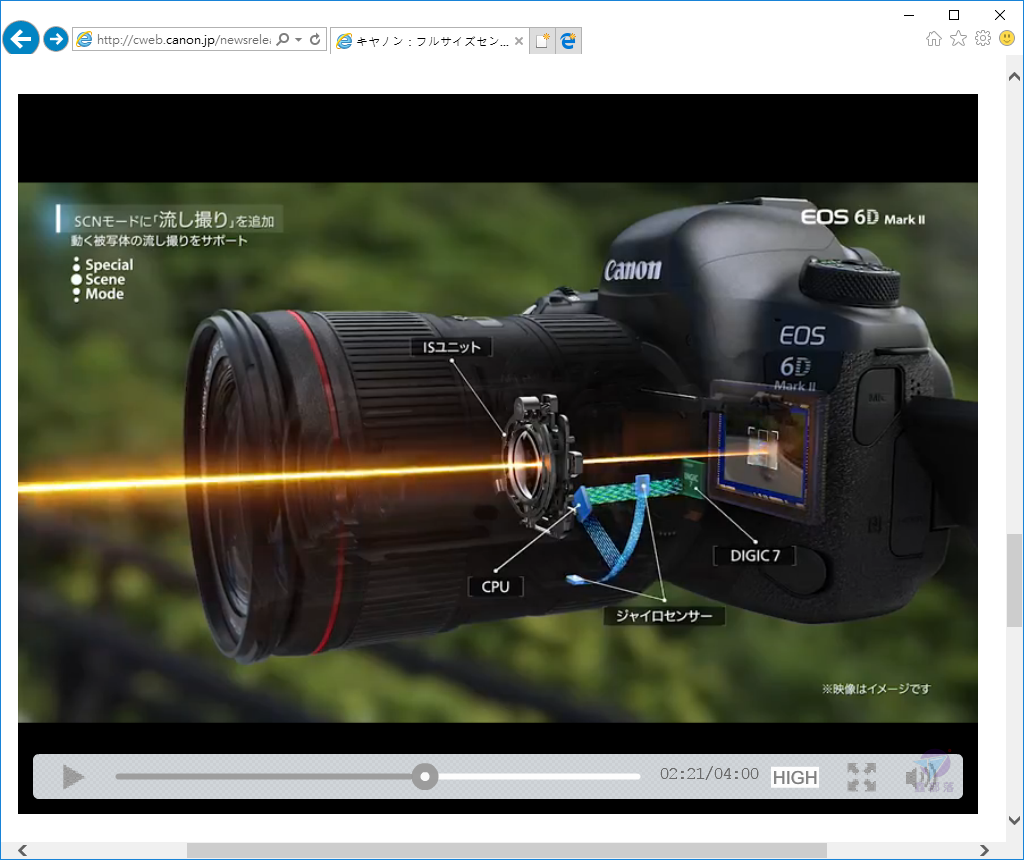Launch Microsoft Edge from the tab bar
Image resolution: width=1024 pixels, height=860 pixels.
[568, 40]
